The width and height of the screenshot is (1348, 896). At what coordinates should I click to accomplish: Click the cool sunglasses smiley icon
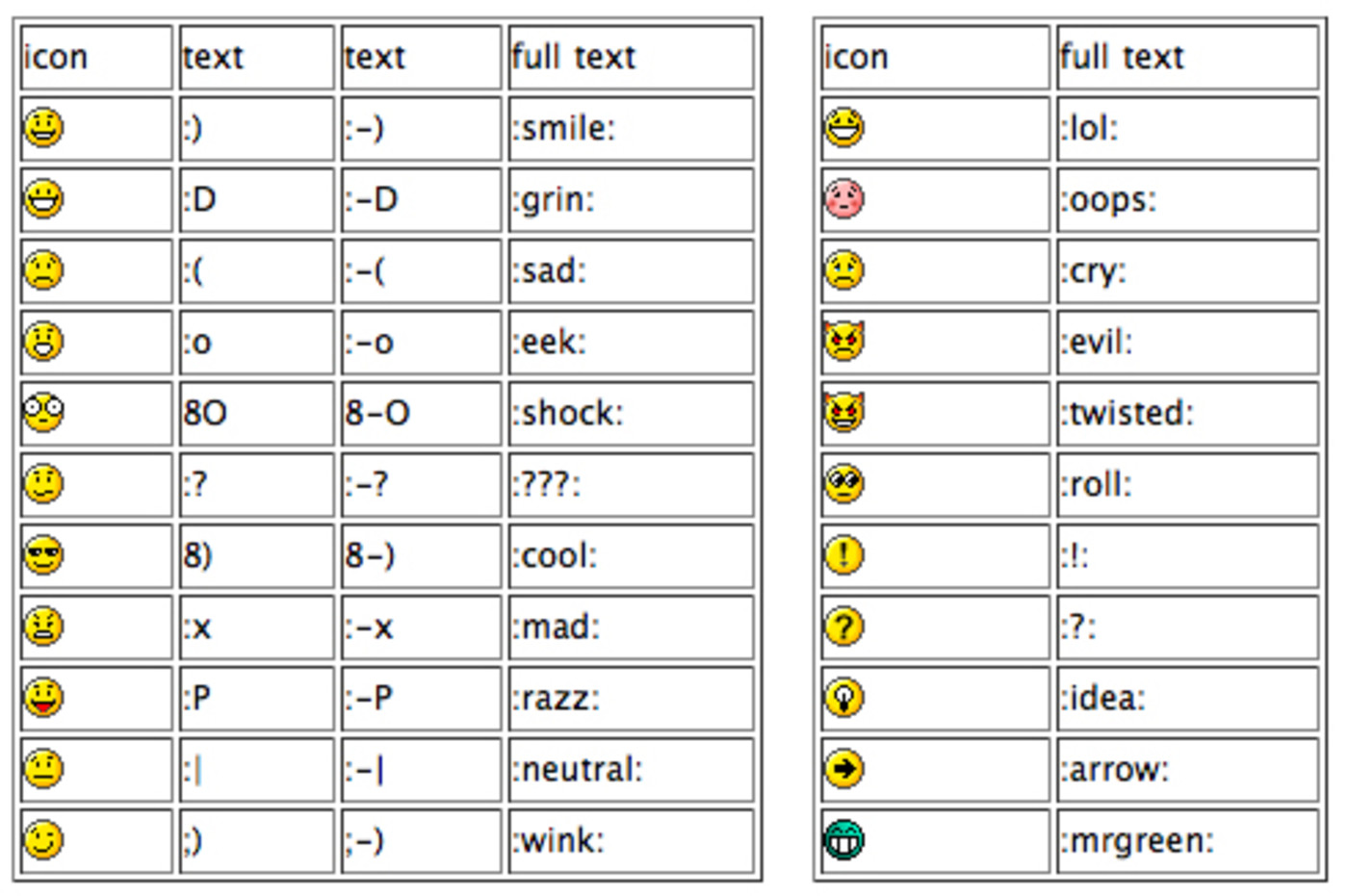pos(43,555)
